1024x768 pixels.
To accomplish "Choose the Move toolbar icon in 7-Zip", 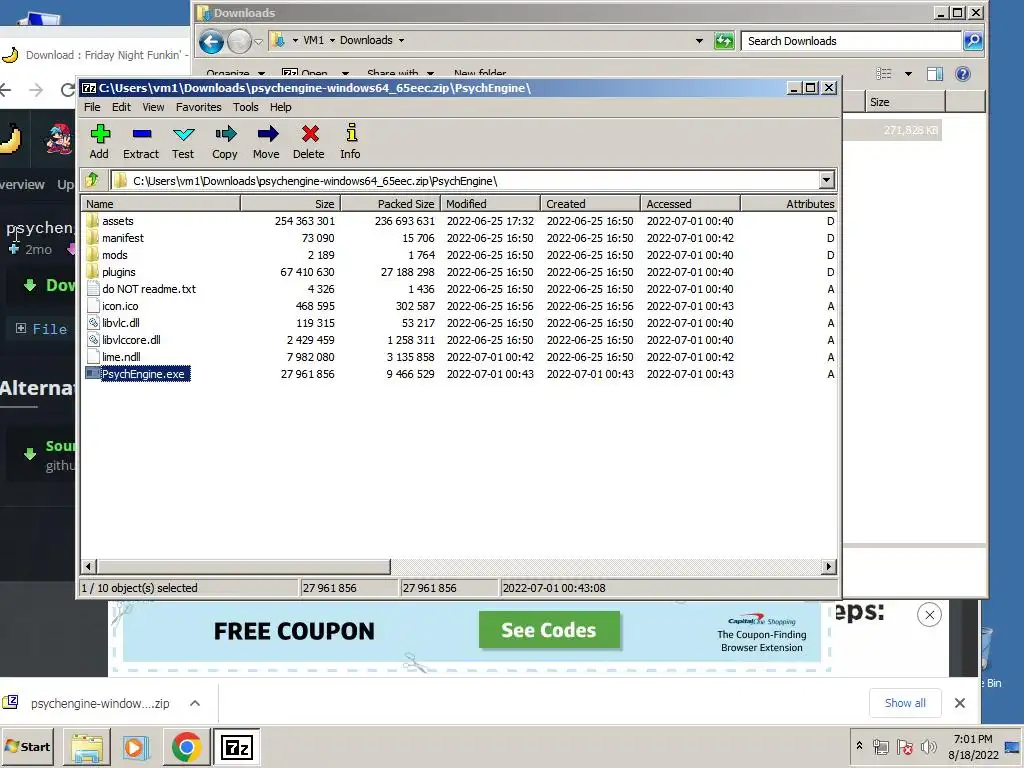I will pyautogui.click(x=266, y=142).
